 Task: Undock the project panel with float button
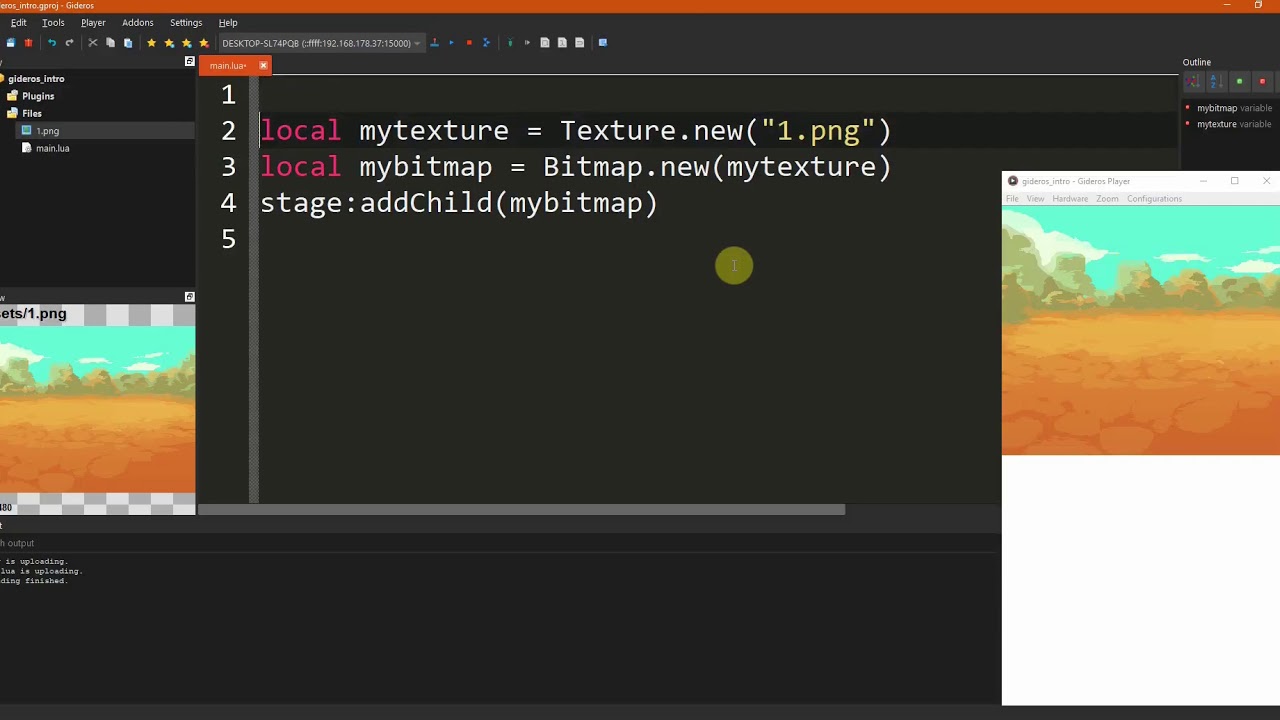click(x=189, y=62)
